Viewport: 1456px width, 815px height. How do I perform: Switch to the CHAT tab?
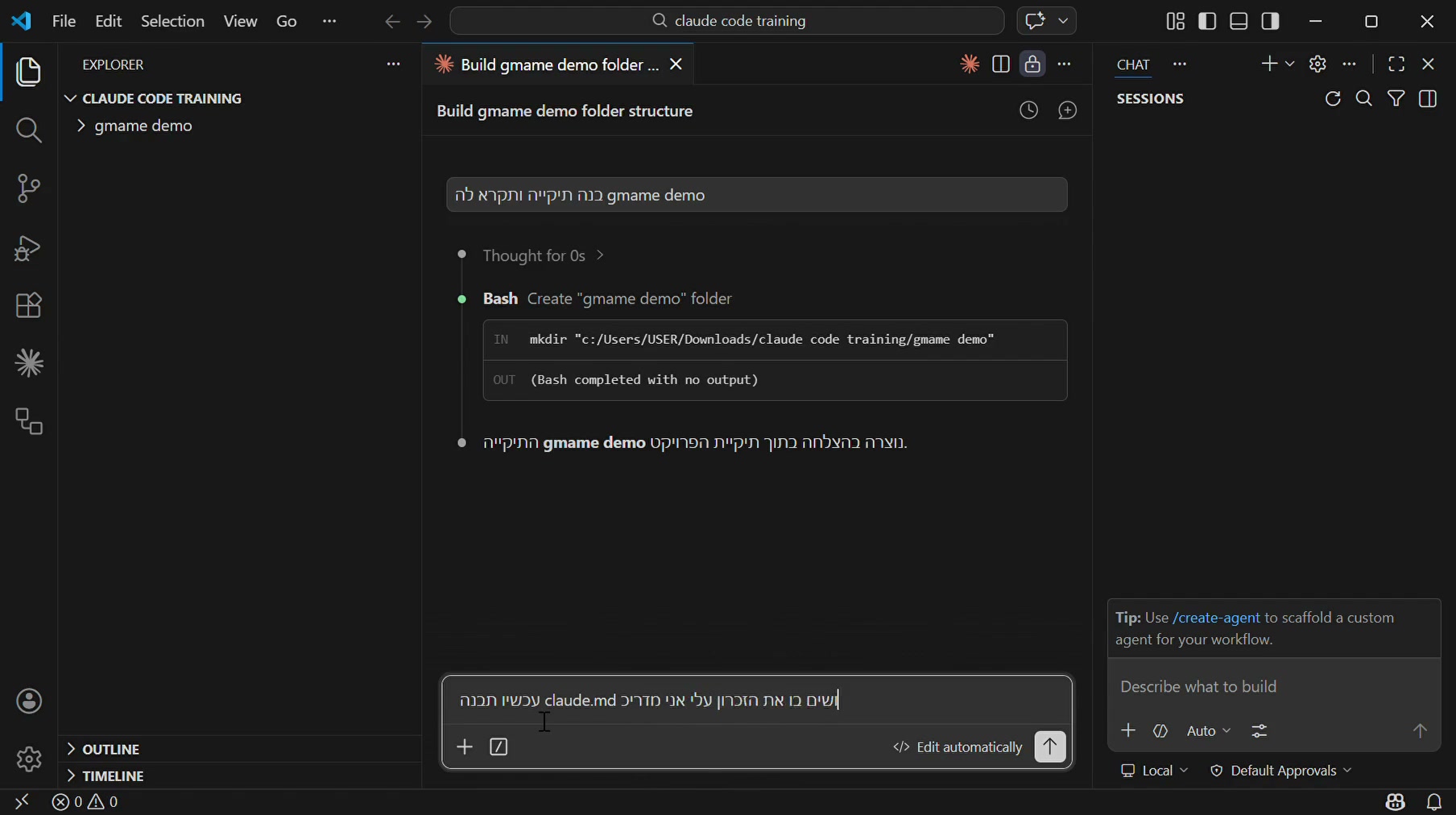coord(1133,64)
